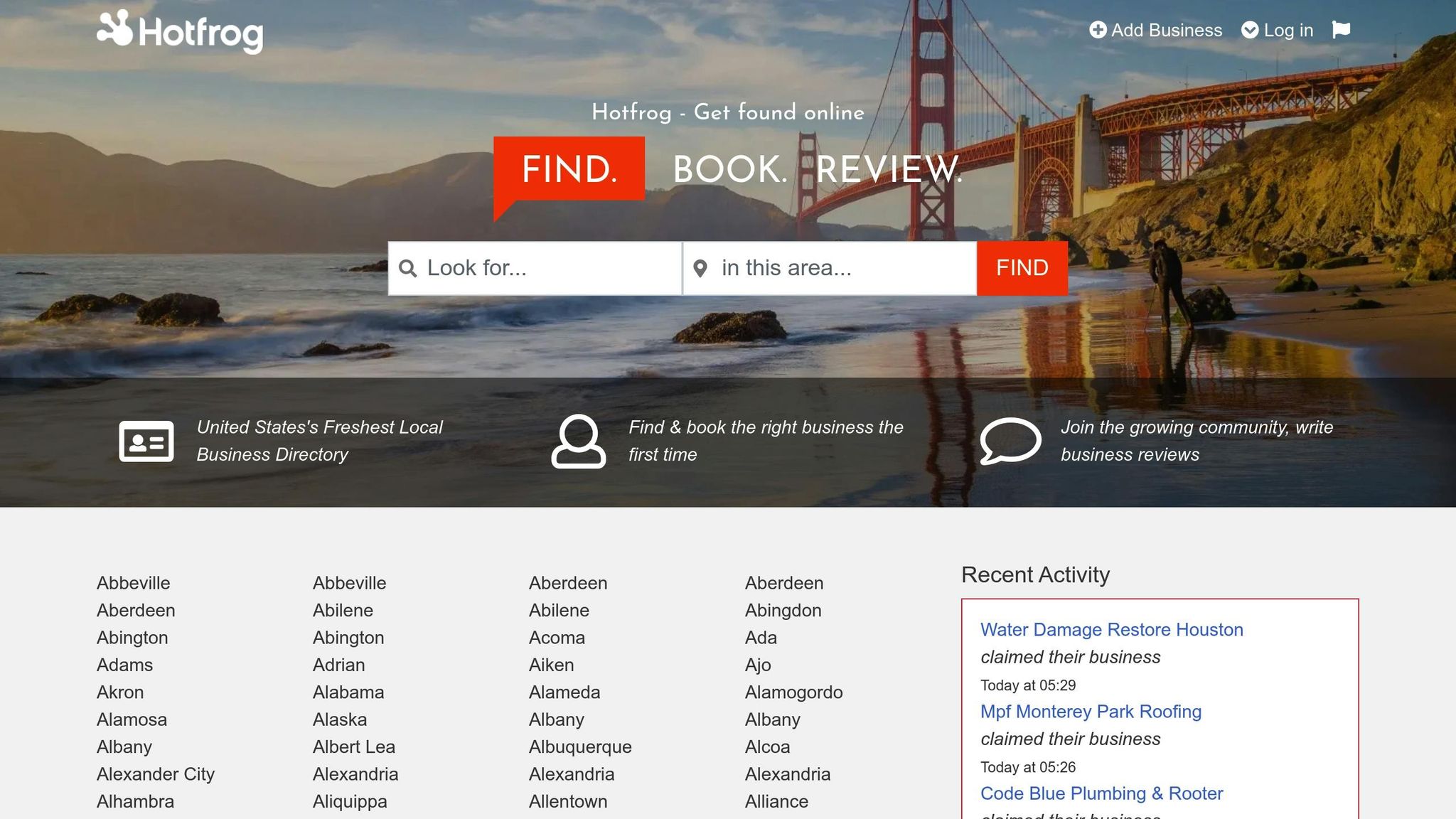Click the person silhouette icon
Screen dimensions: 1456x819
click(x=578, y=441)
